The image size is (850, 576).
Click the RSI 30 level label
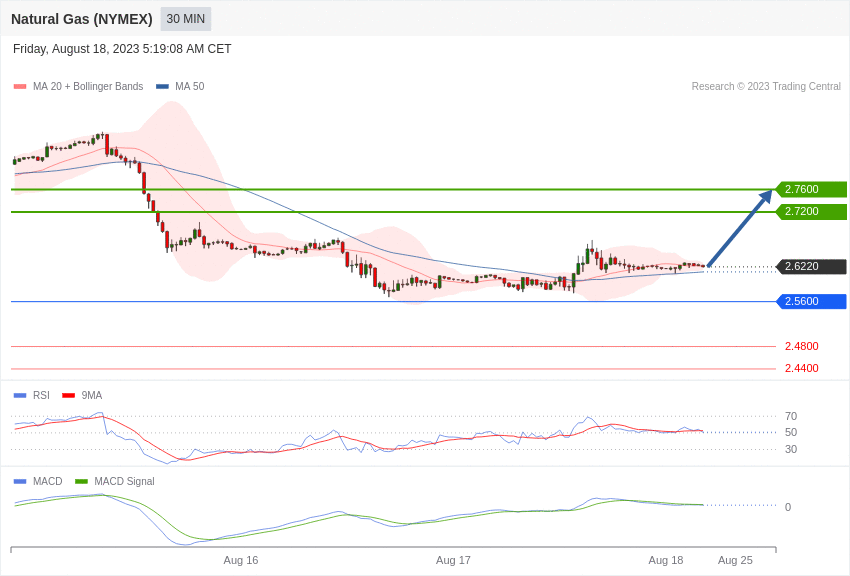point(791,449)
